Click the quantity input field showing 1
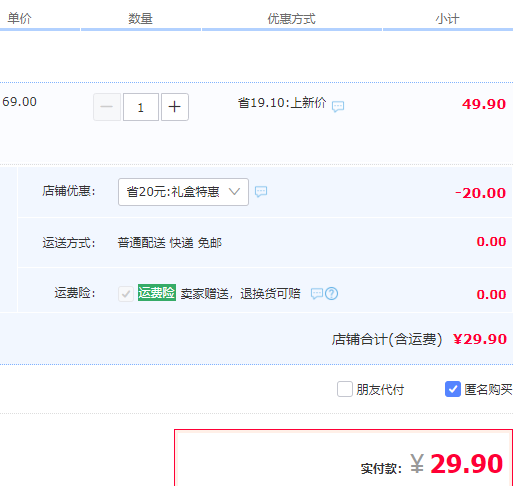 (x=141, y=107)
